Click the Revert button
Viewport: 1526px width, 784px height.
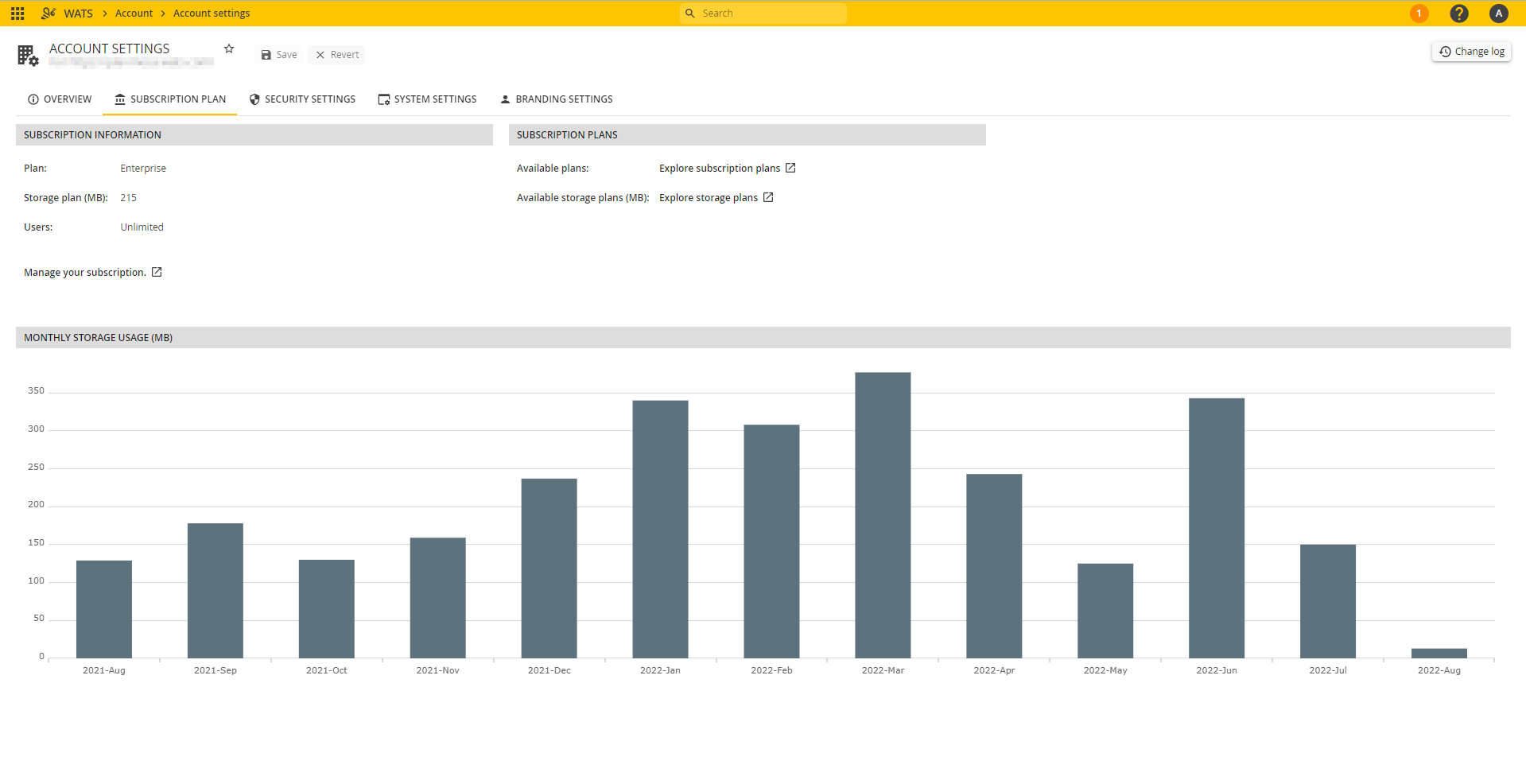(338, 55)
